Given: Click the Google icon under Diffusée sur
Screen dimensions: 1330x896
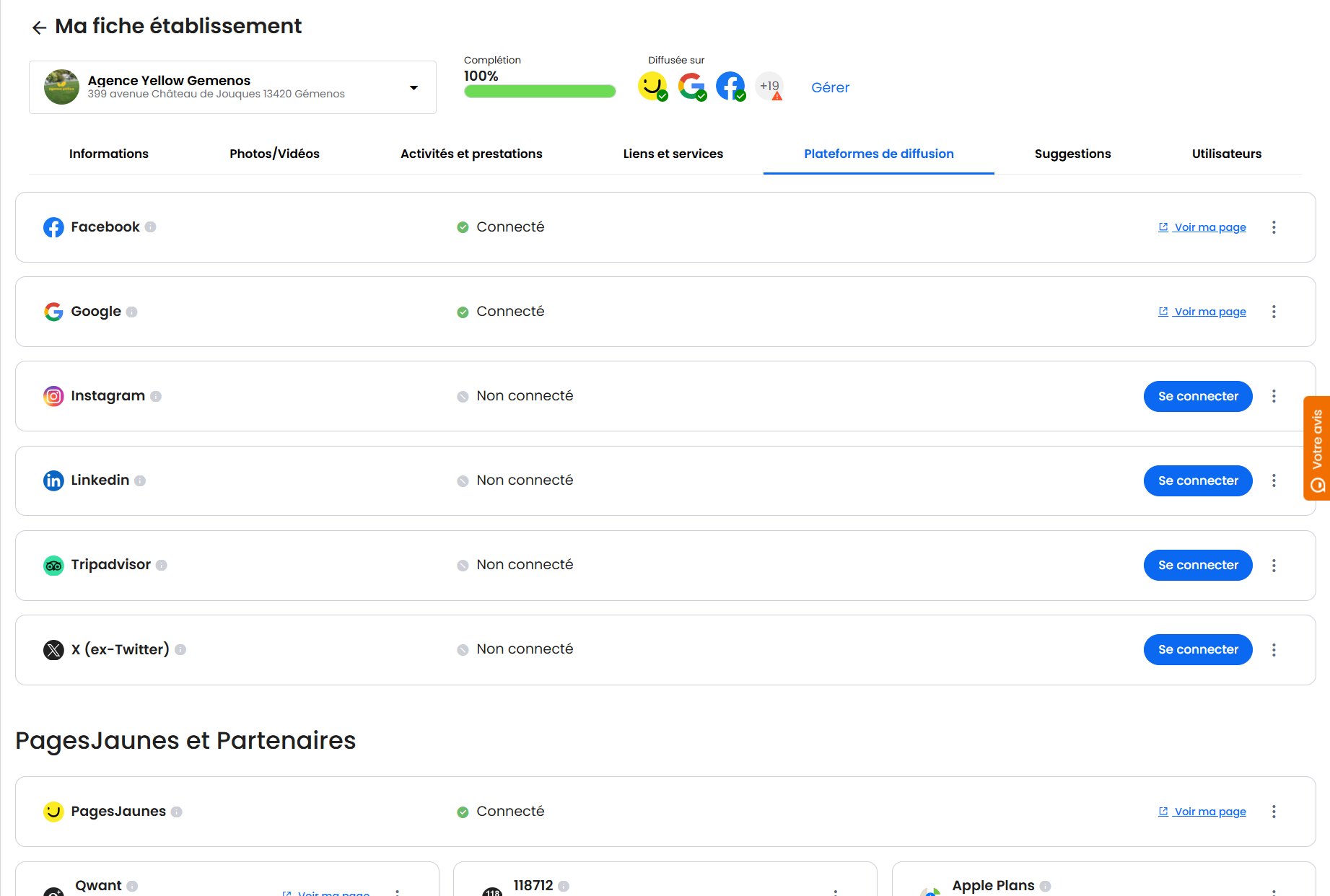Looking at the screenshot, I should 691,86.
